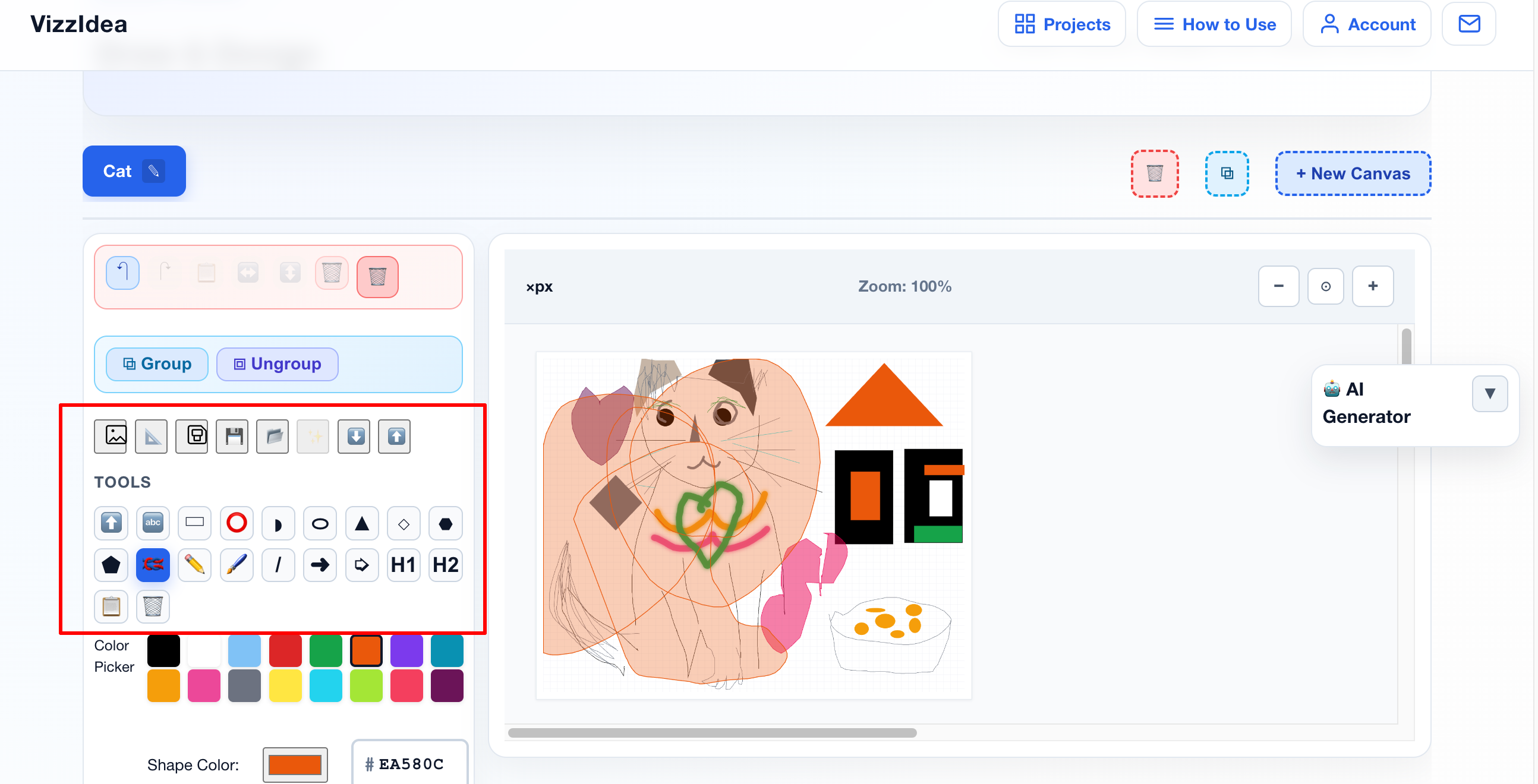The width and height of the screenshot is (1538, 784).
Task: Click the H1 heading tool
Action: pyautogui.click(x=403, y=564)
